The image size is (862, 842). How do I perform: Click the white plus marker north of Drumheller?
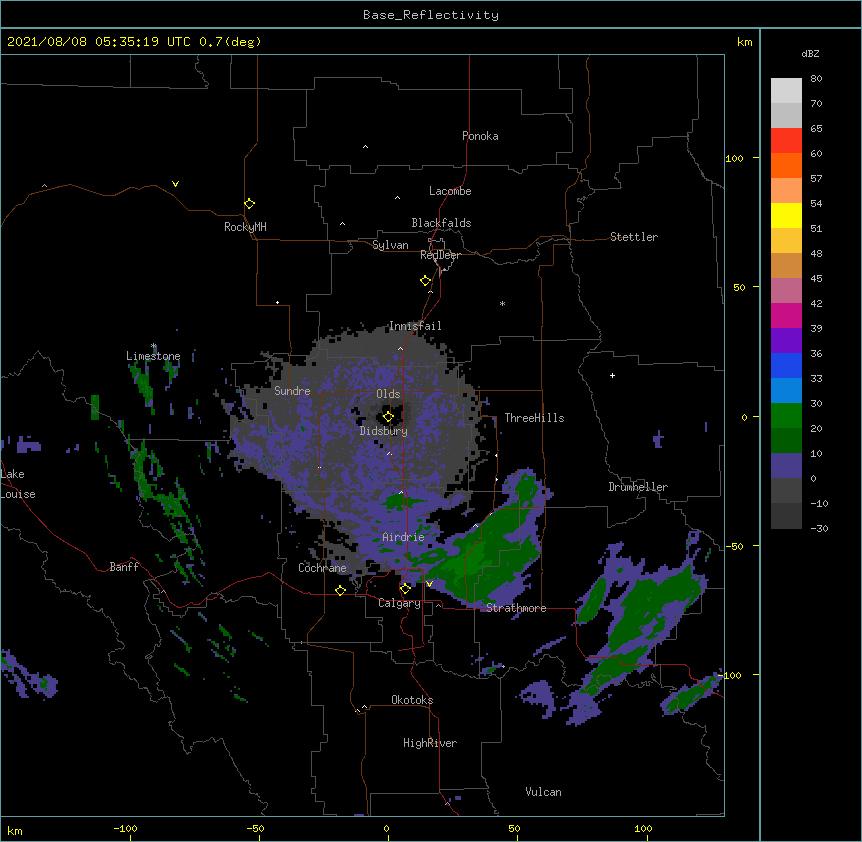click(x=612, y=375)
